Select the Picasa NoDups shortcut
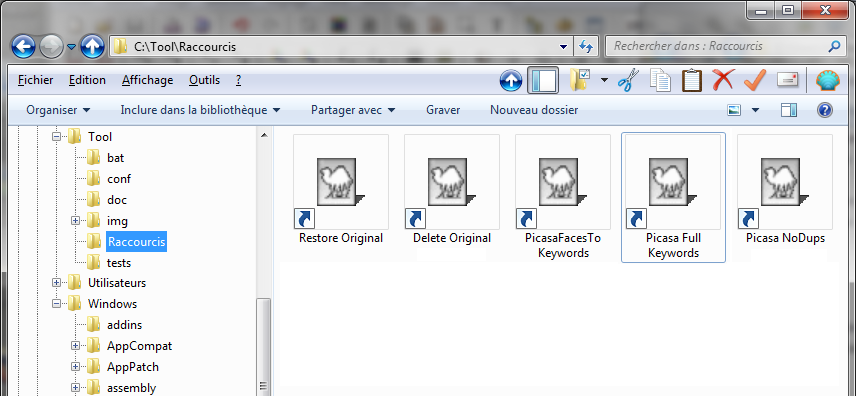This screenshot has height=396, width=856. tap(785, 190)
